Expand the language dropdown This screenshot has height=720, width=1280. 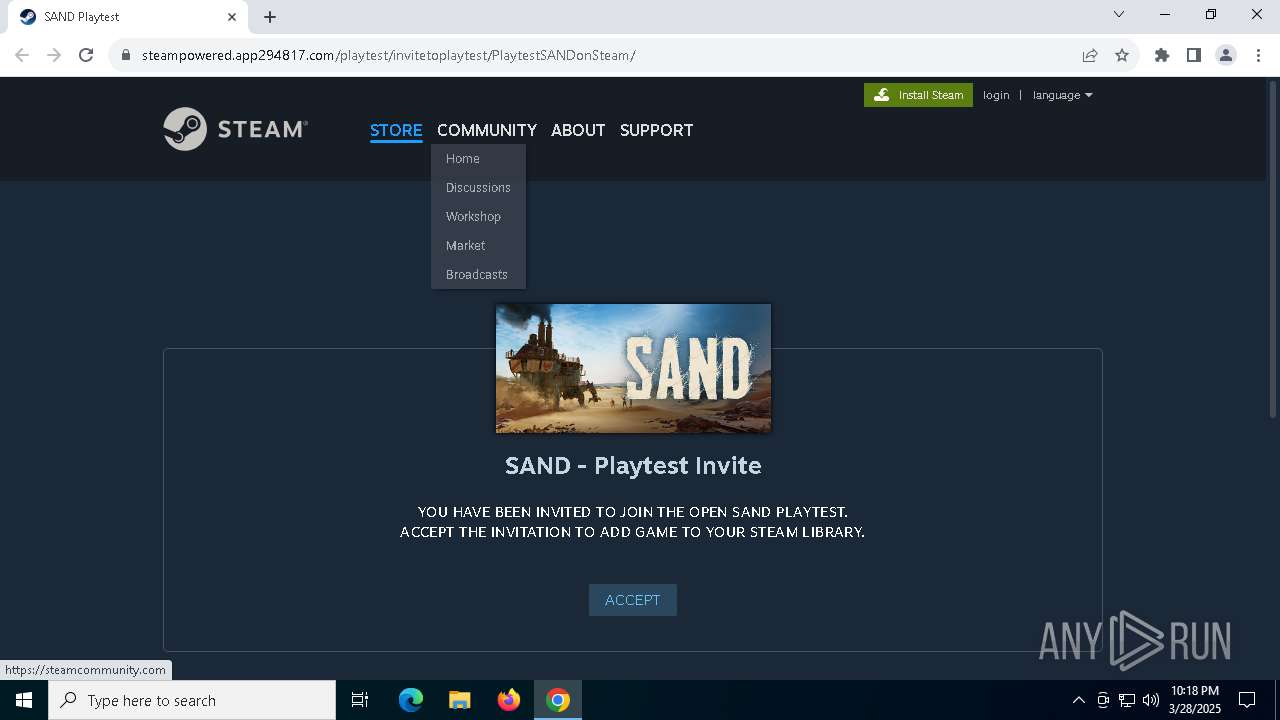1062,95
